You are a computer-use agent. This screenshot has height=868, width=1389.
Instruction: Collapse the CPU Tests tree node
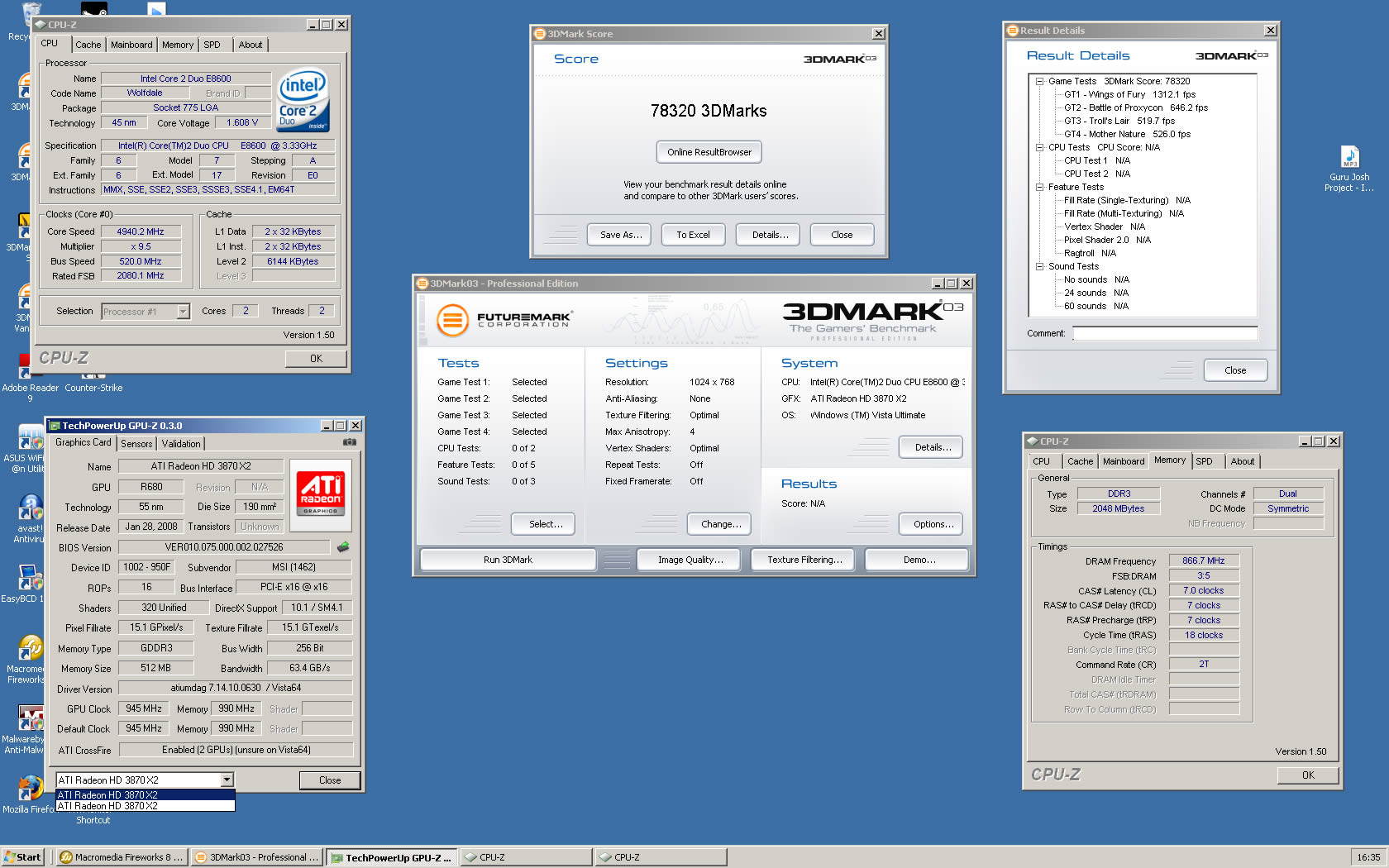pos(1039,147)
